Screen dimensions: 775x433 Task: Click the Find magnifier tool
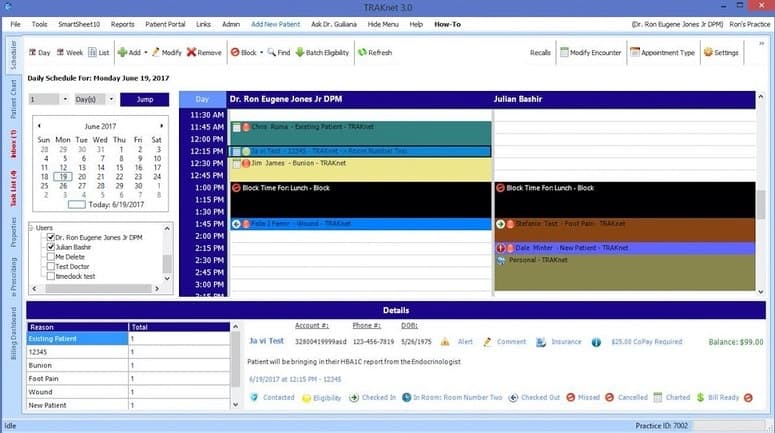[x=271, y=52]
